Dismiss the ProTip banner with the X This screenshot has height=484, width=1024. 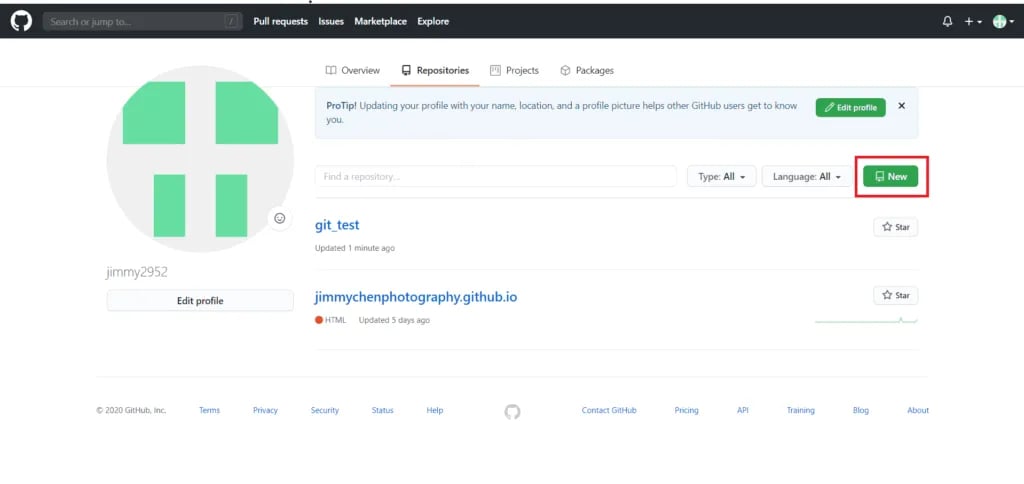(x=901, y=106)
